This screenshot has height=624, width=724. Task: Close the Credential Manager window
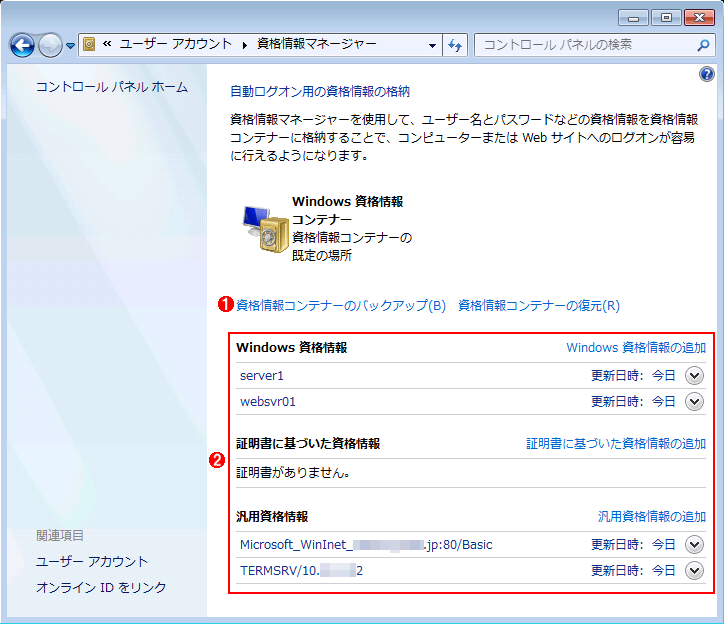[x=699, y=18]
